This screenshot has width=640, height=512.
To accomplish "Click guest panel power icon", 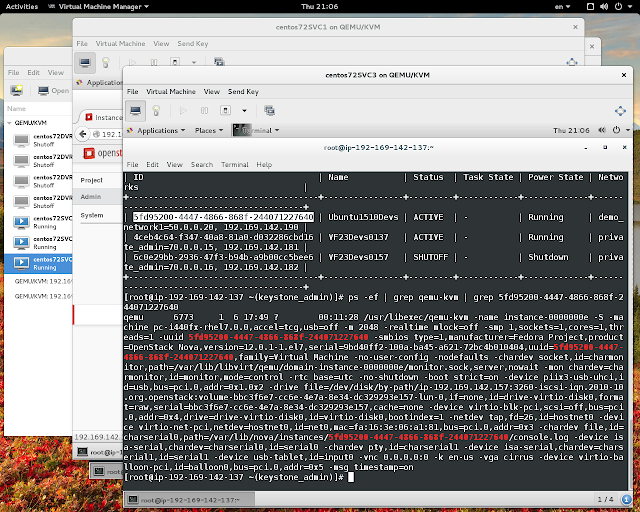I will [x=616, y=130].
